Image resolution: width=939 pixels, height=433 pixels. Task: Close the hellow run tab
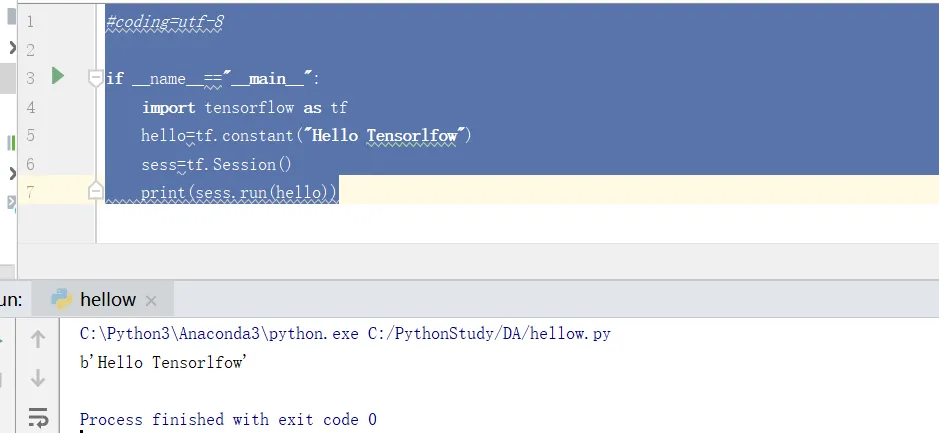(151, 301)
